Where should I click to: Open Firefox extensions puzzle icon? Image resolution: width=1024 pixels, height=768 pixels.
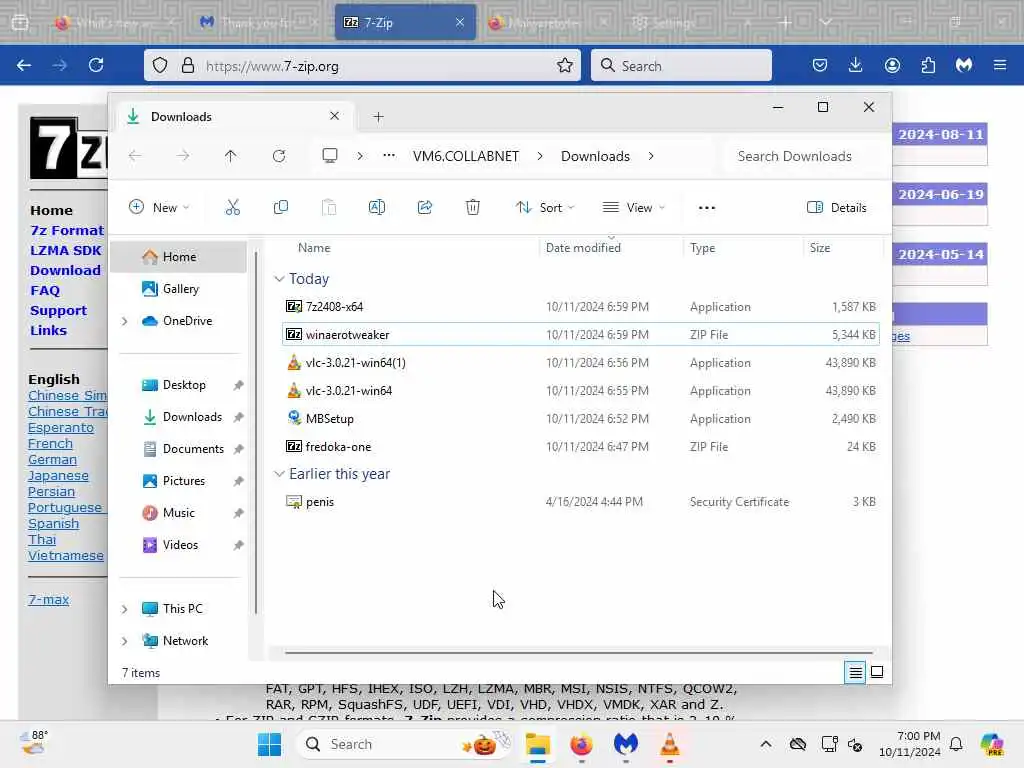coord(928,65)
